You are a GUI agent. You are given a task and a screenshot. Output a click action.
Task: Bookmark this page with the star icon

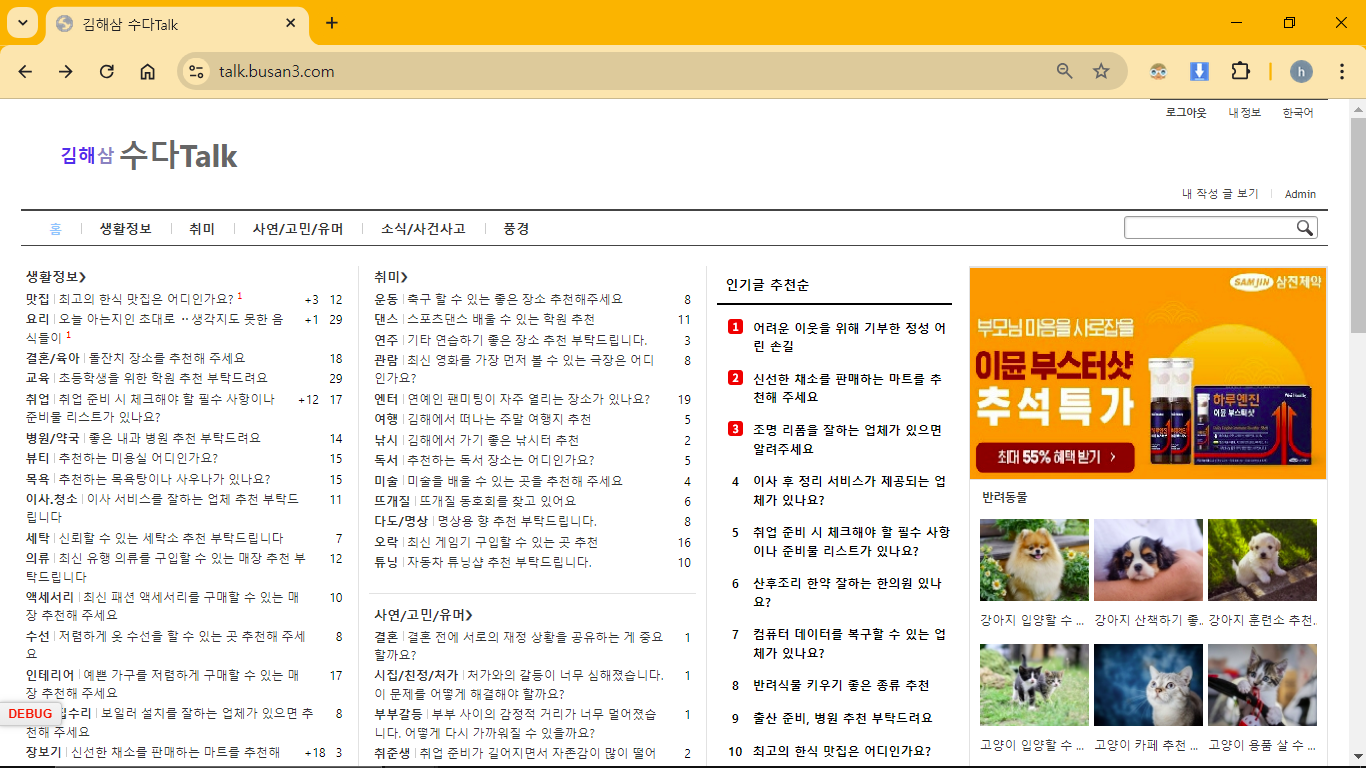coord(1101,71)
